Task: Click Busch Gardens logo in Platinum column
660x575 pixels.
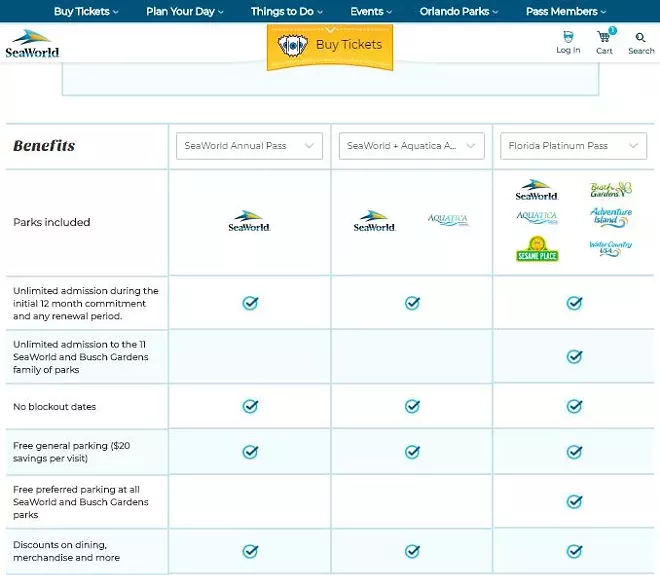Action: point(611,189)
